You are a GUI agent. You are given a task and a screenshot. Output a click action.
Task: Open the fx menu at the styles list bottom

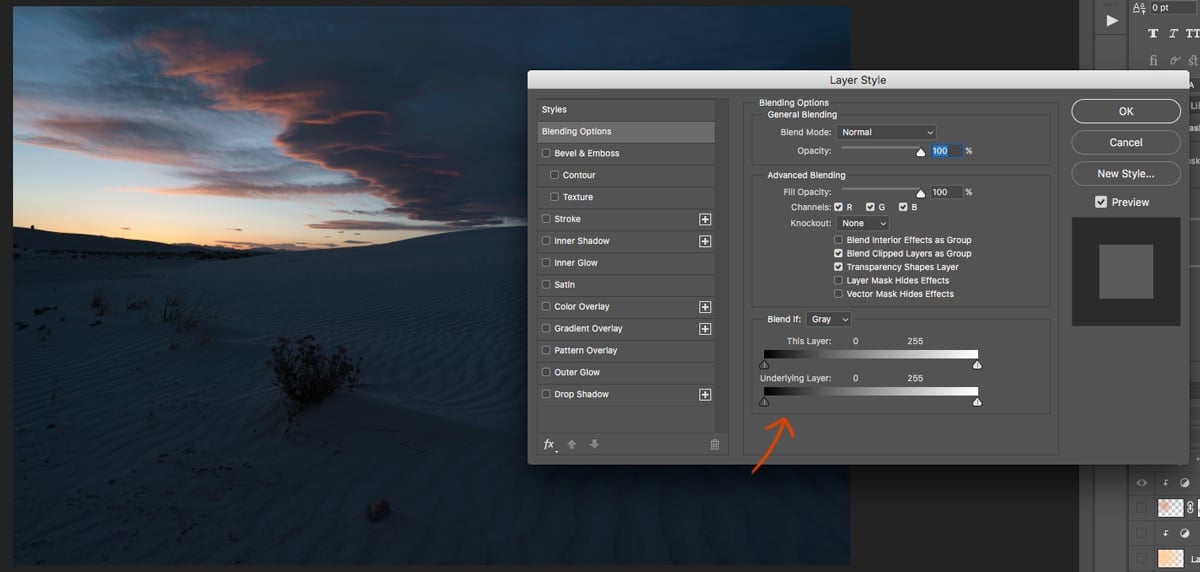click(x=549, y=444)
